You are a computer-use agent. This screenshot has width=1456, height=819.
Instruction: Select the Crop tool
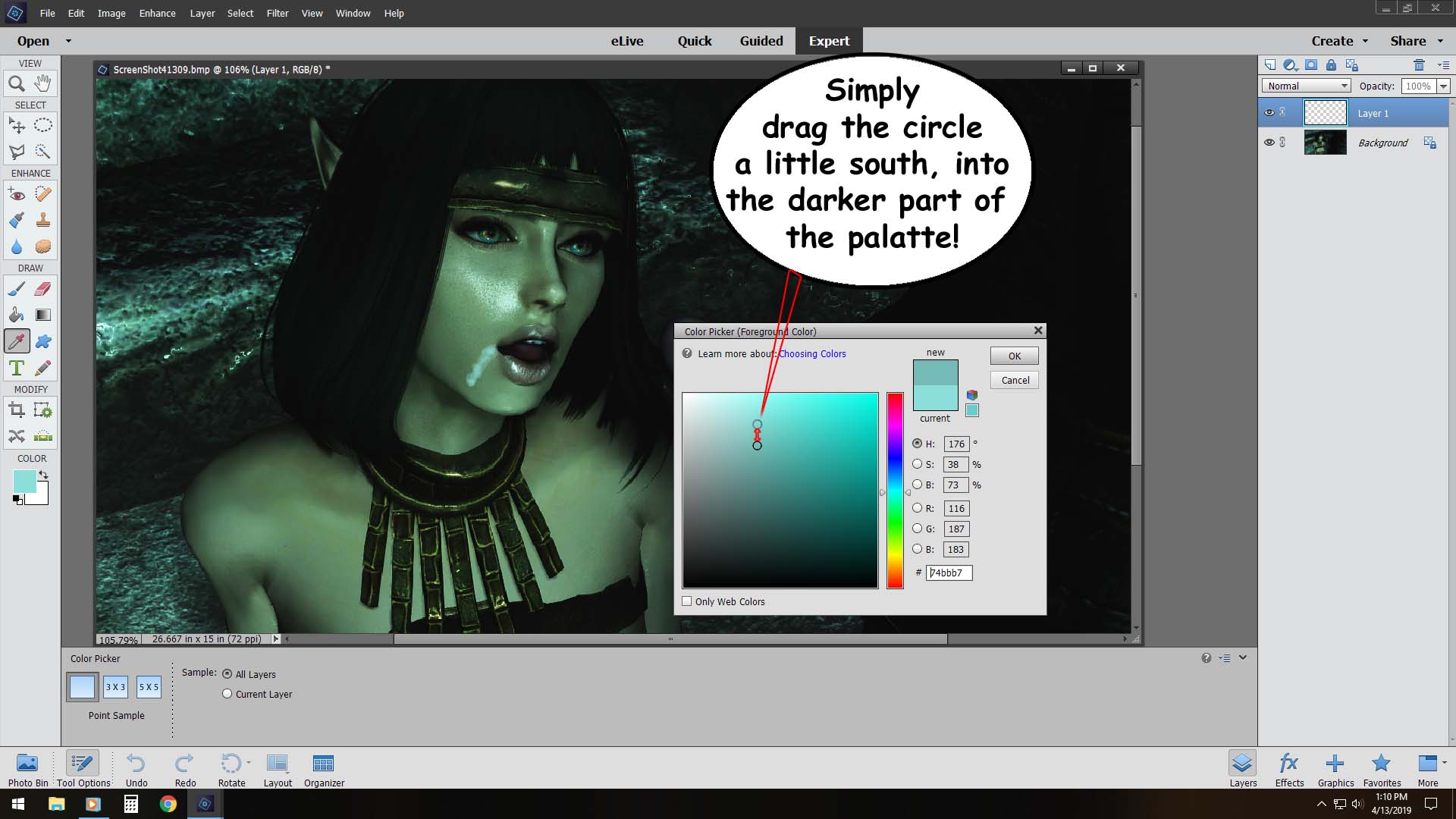coord(17,410)
